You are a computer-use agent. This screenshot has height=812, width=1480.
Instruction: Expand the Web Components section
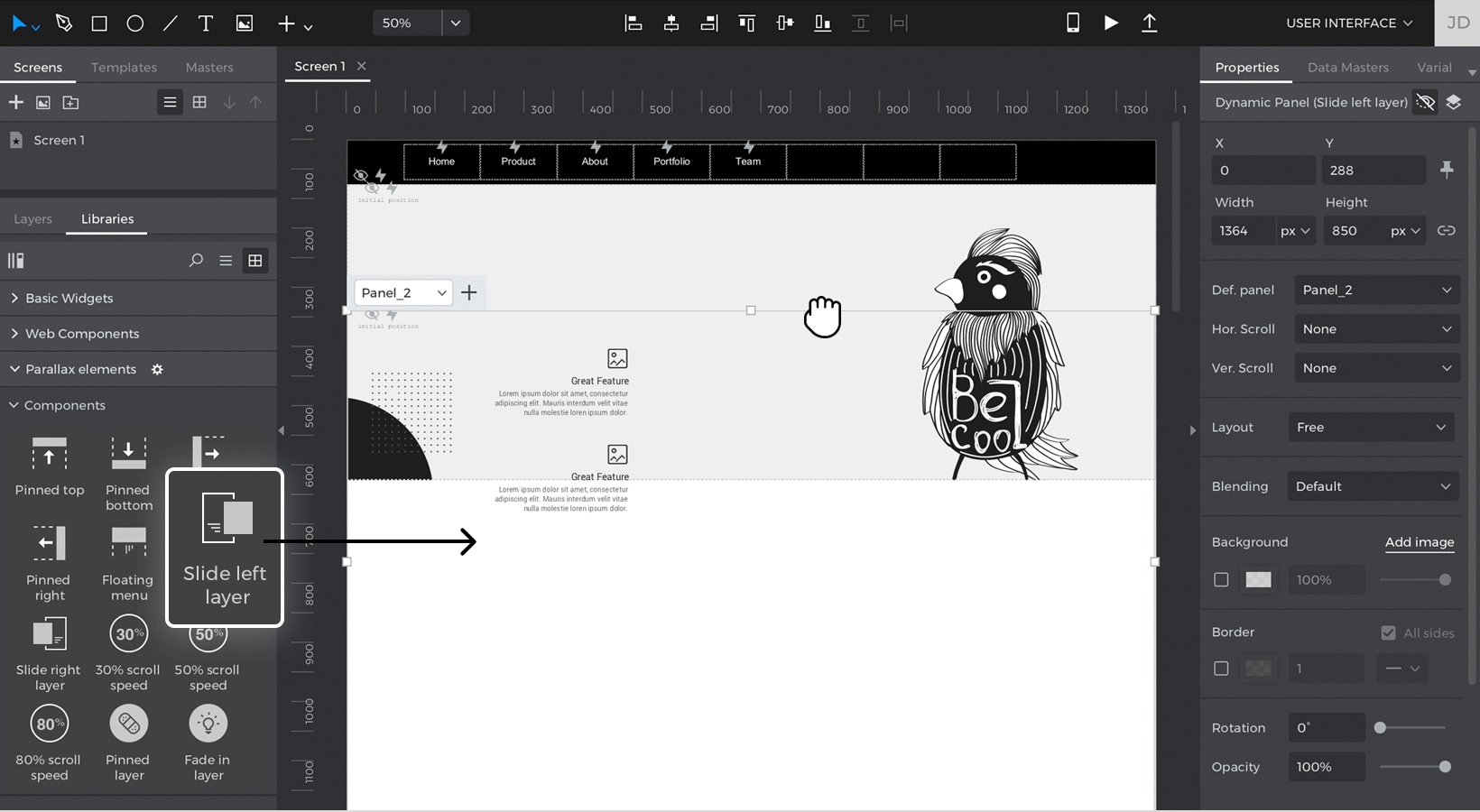[138, 334]
